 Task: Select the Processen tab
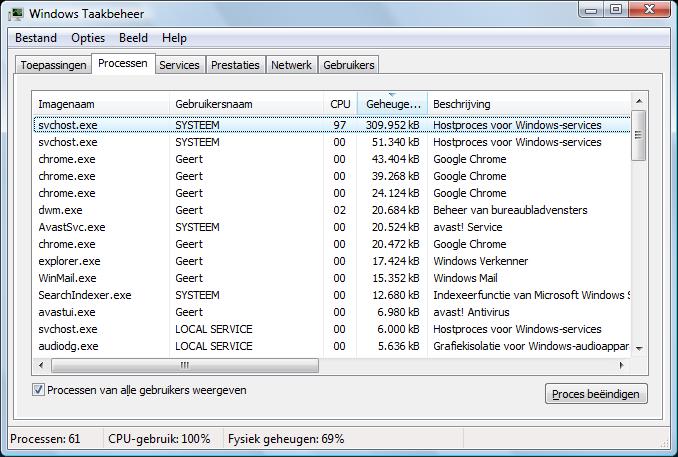point(123,64)
